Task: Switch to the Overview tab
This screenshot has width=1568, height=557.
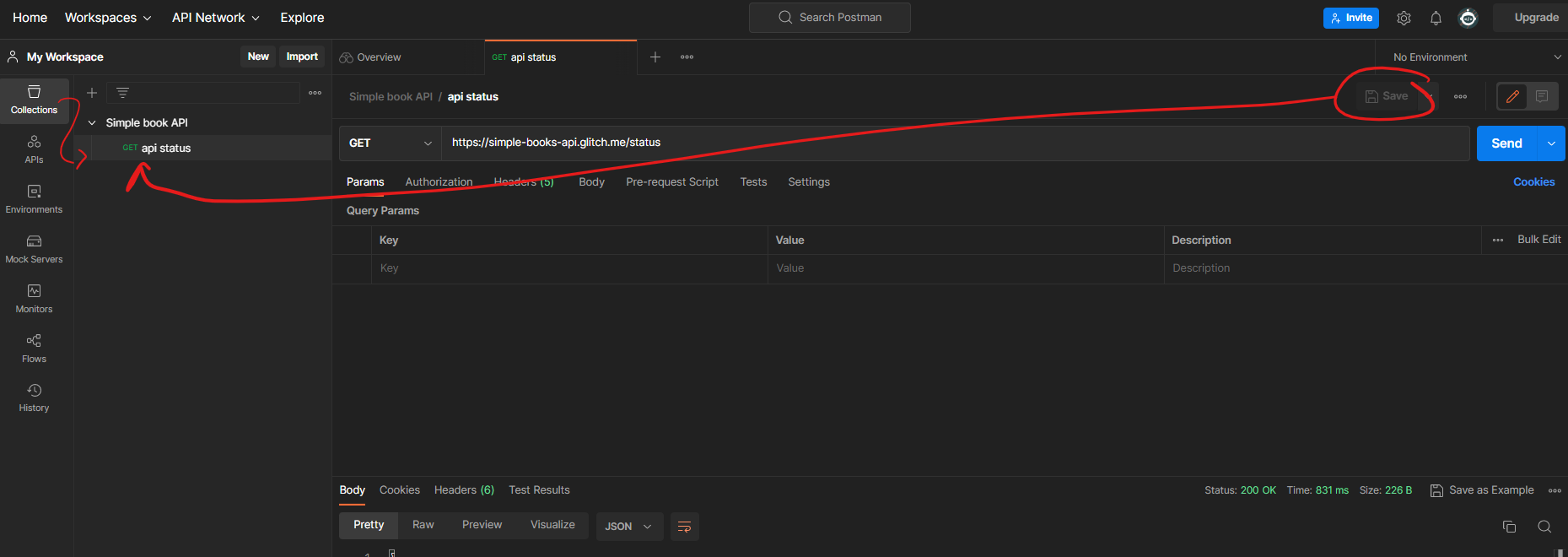Action: (370, 57)
